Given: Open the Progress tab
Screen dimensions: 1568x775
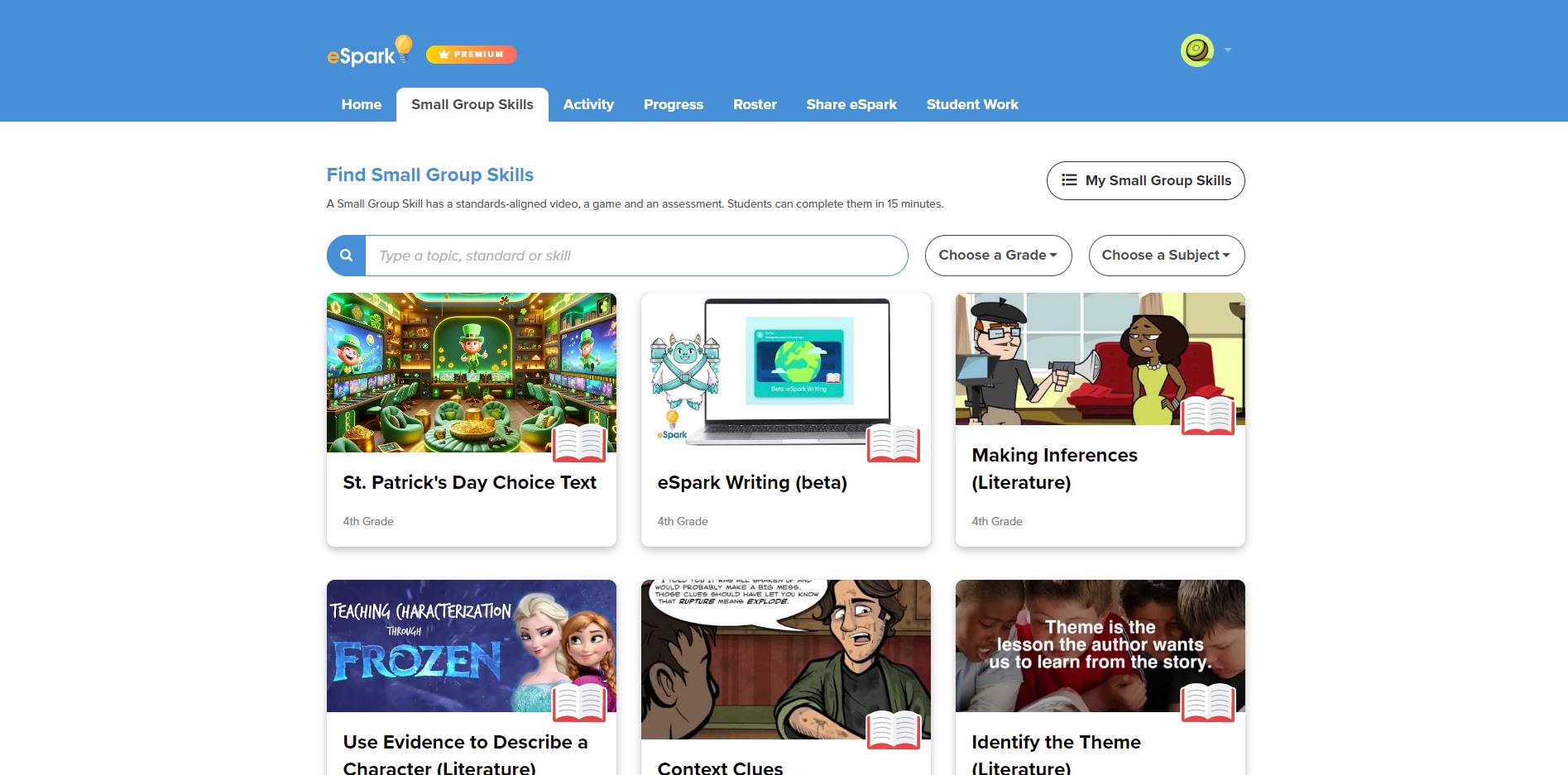Looking at the screenshot, I should click(674, 104).
